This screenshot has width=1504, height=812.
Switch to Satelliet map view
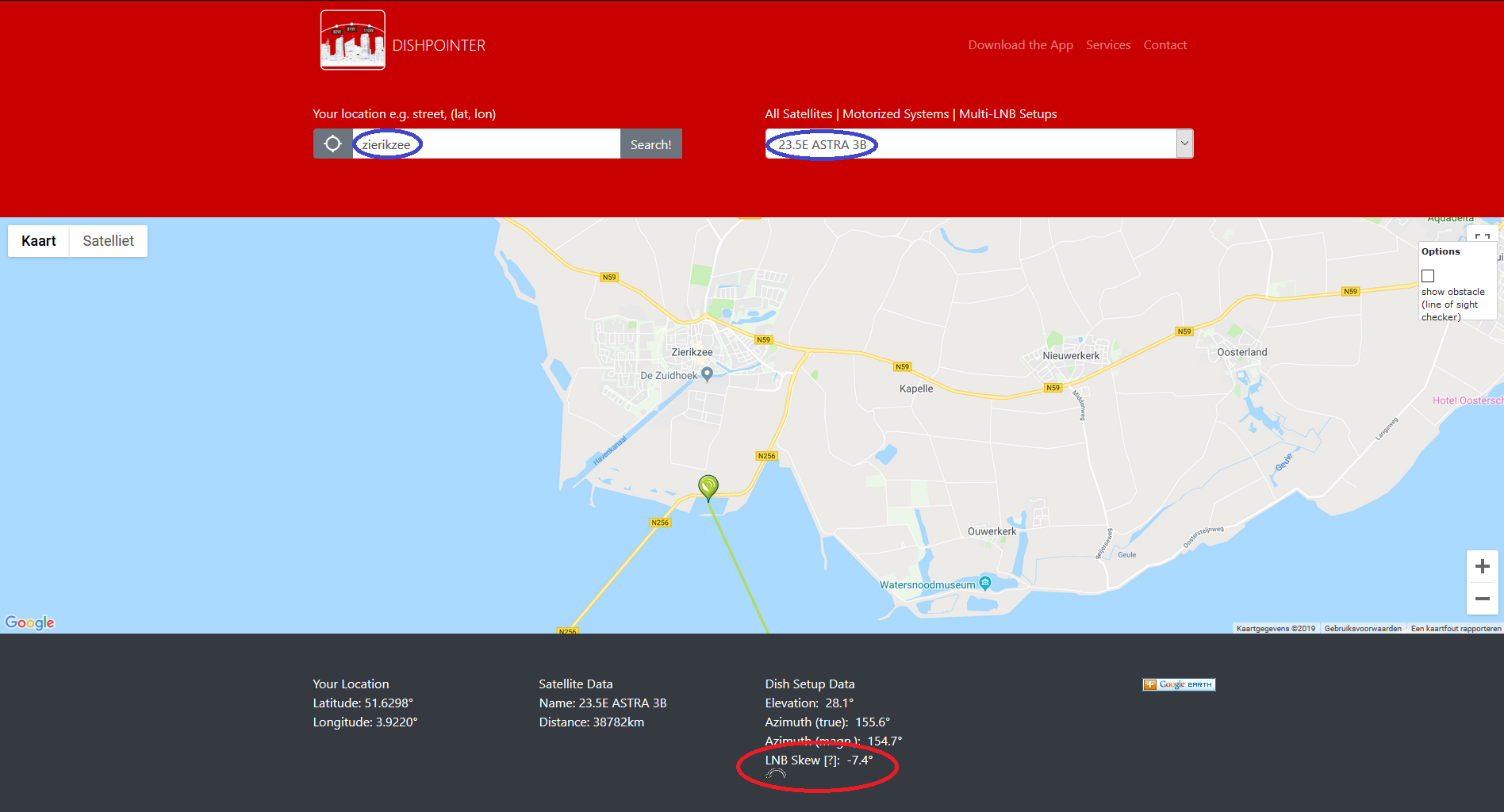[109, 241]
